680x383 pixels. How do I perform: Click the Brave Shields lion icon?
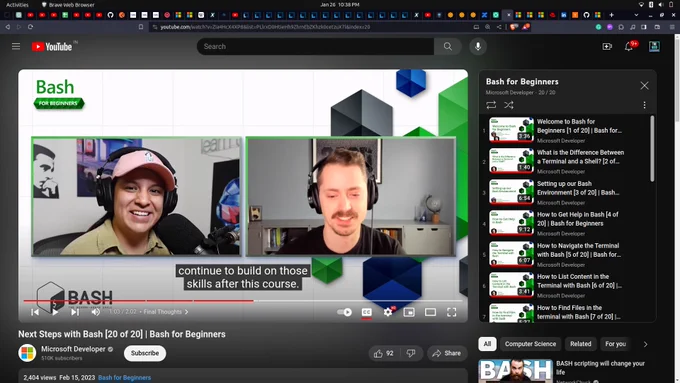click(x=514, y=27)
